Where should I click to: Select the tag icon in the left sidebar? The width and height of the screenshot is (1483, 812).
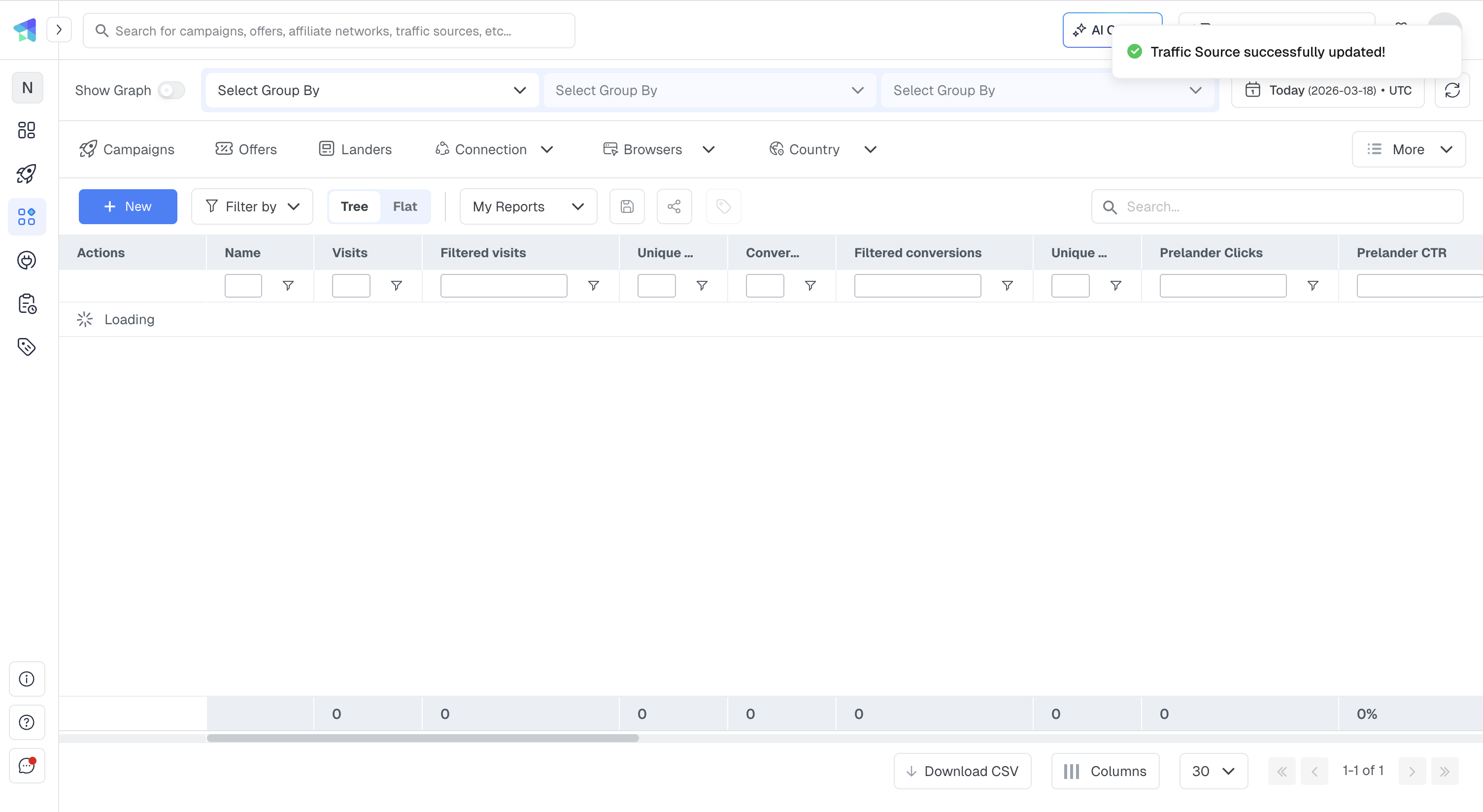coord(27,347)
